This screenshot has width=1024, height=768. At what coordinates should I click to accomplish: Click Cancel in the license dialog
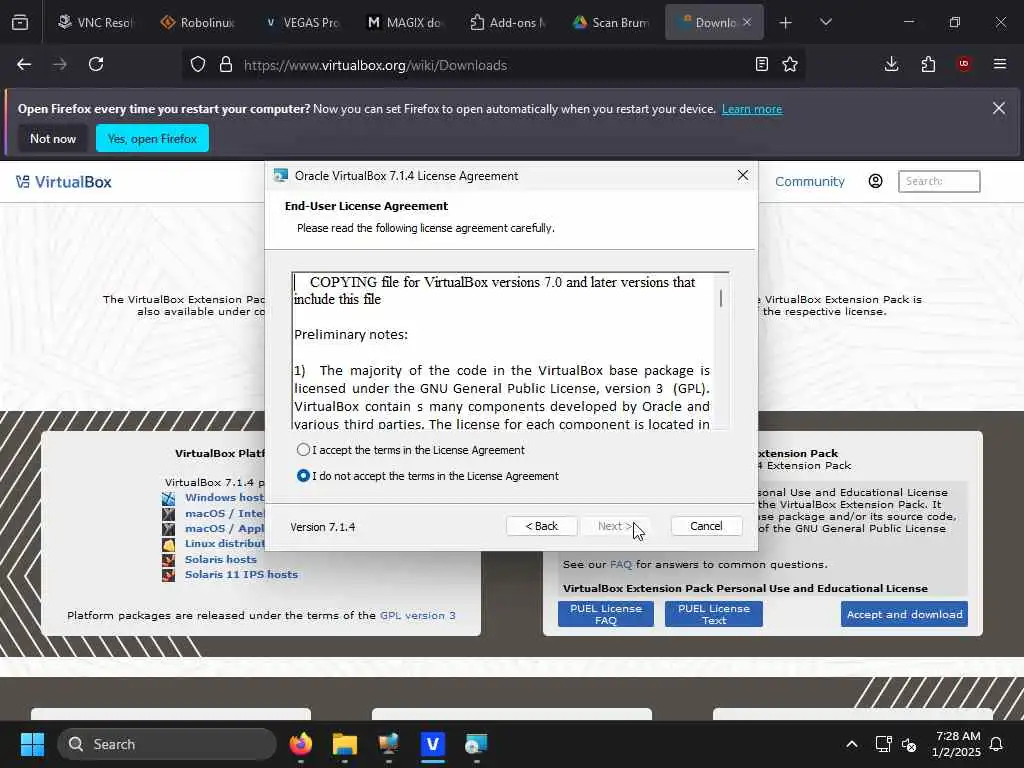coord(706,526)
